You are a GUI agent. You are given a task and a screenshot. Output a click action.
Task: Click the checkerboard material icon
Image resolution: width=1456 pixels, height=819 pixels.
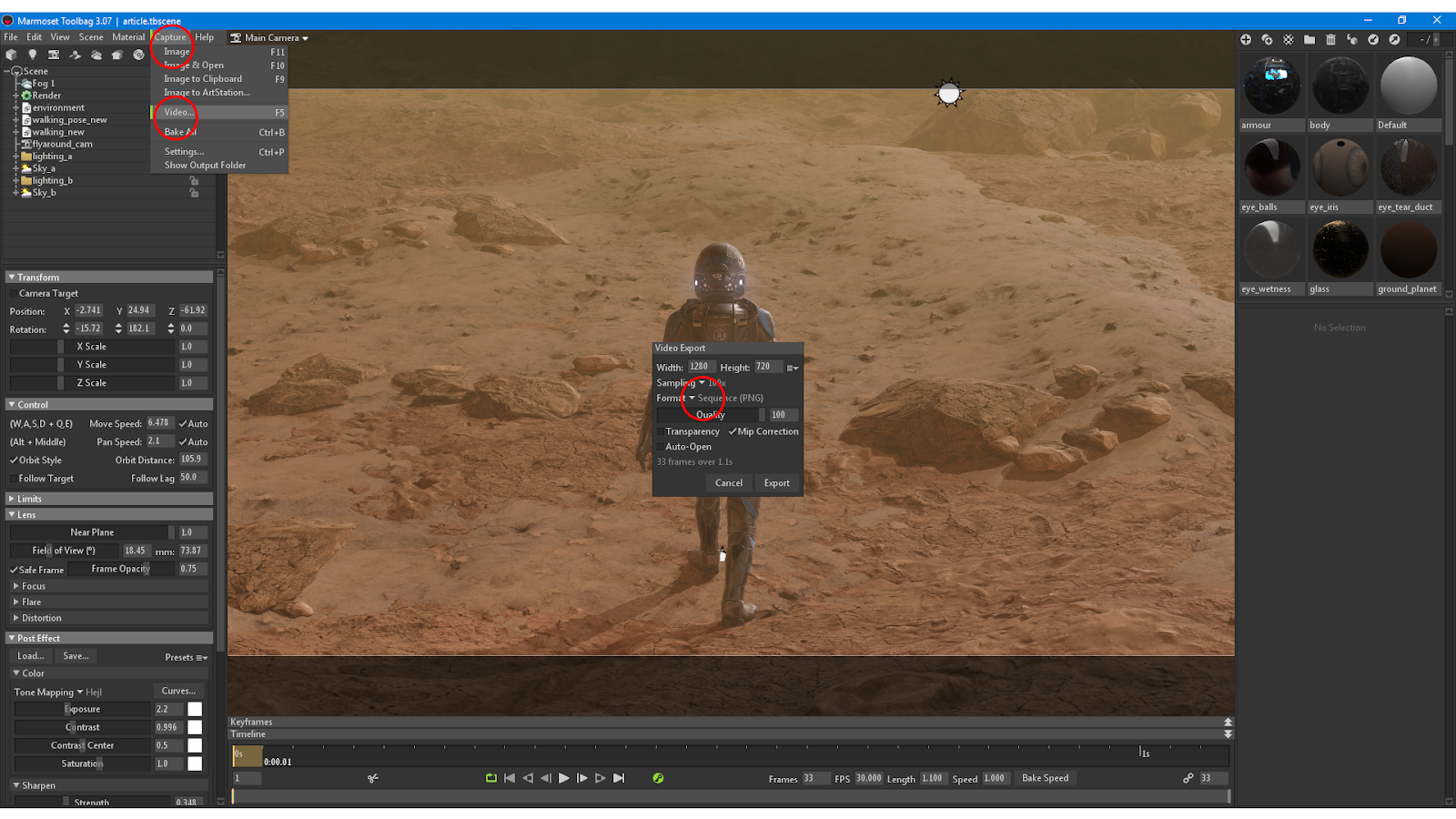(1289, 39)
